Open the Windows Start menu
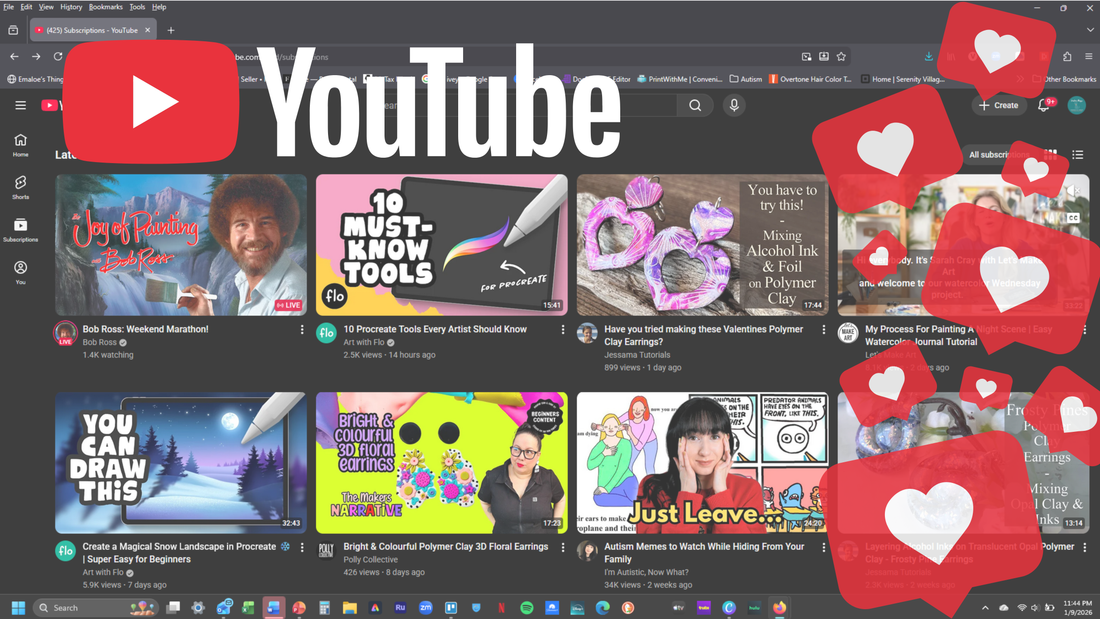This screenshot has height=619, width=1100. tap(18, 608)
